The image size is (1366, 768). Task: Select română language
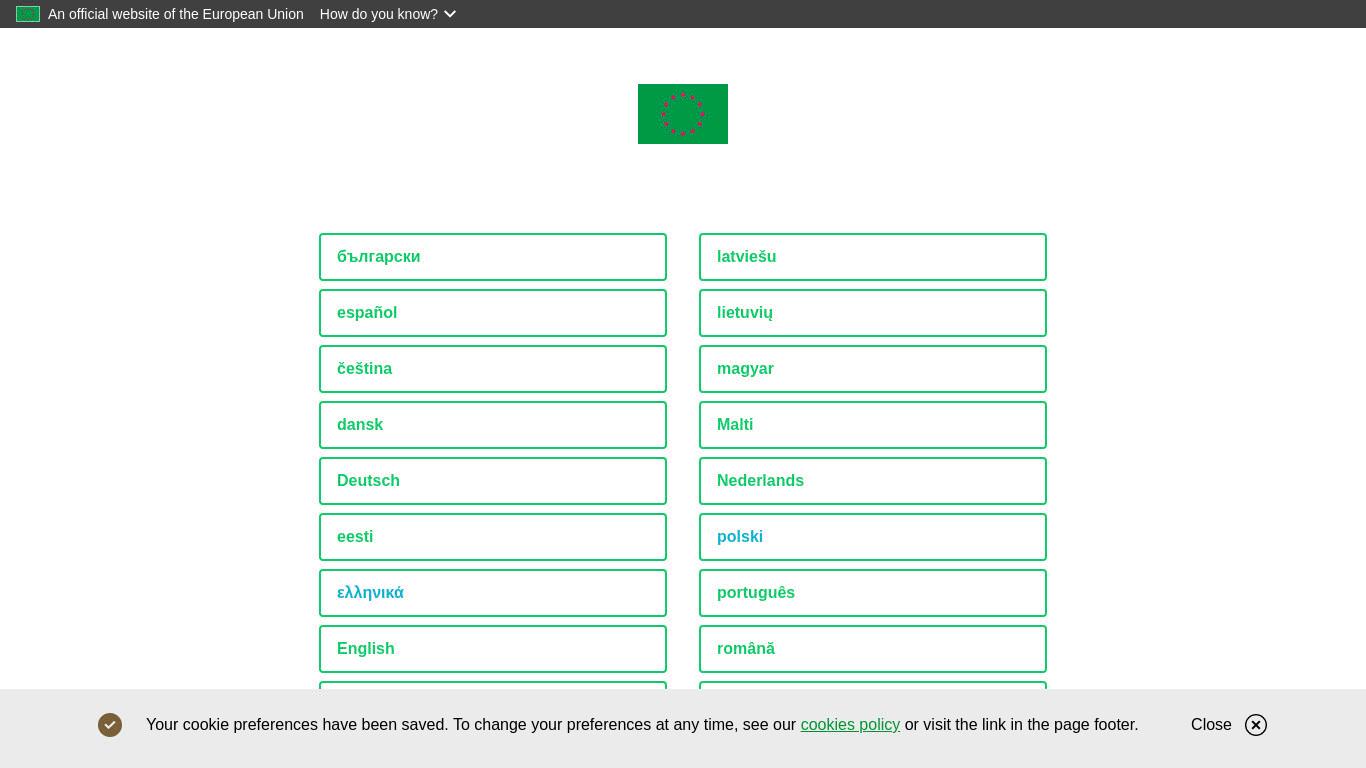873,649
